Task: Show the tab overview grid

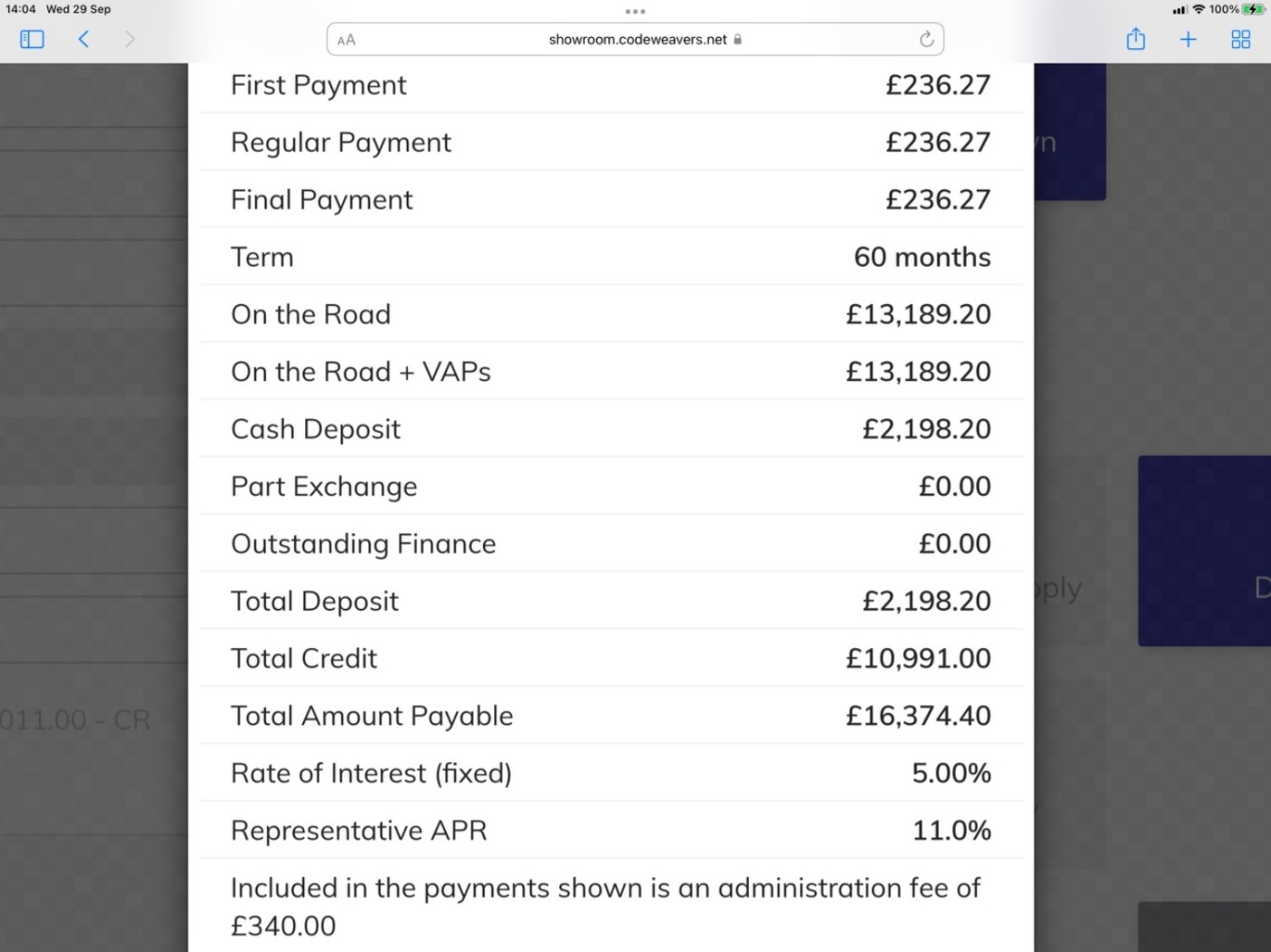Action: tap(1240, 39)
